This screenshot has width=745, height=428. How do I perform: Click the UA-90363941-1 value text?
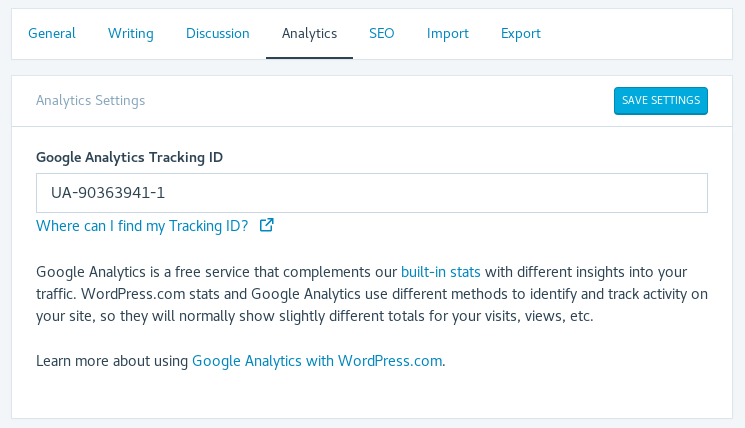point(108,193)
